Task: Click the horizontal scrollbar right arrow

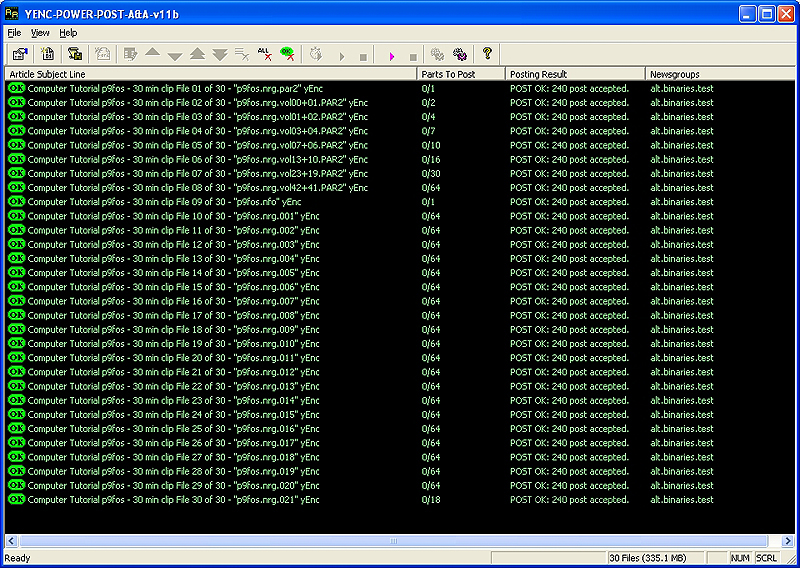Action: 788,541
